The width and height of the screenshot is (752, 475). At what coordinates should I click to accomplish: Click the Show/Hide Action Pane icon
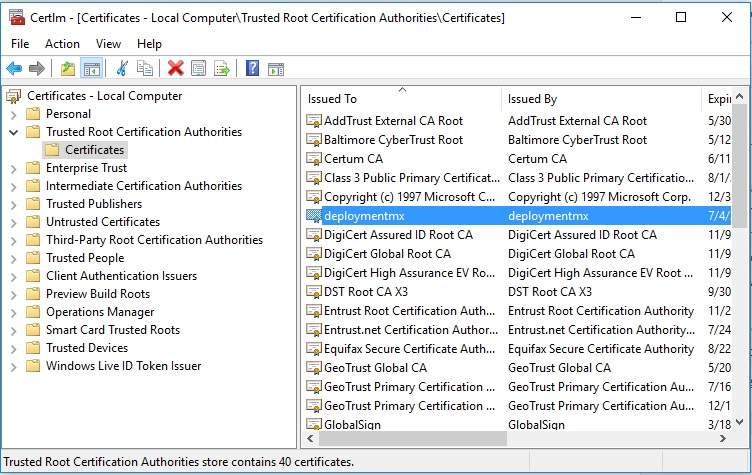tap(275, 68)
